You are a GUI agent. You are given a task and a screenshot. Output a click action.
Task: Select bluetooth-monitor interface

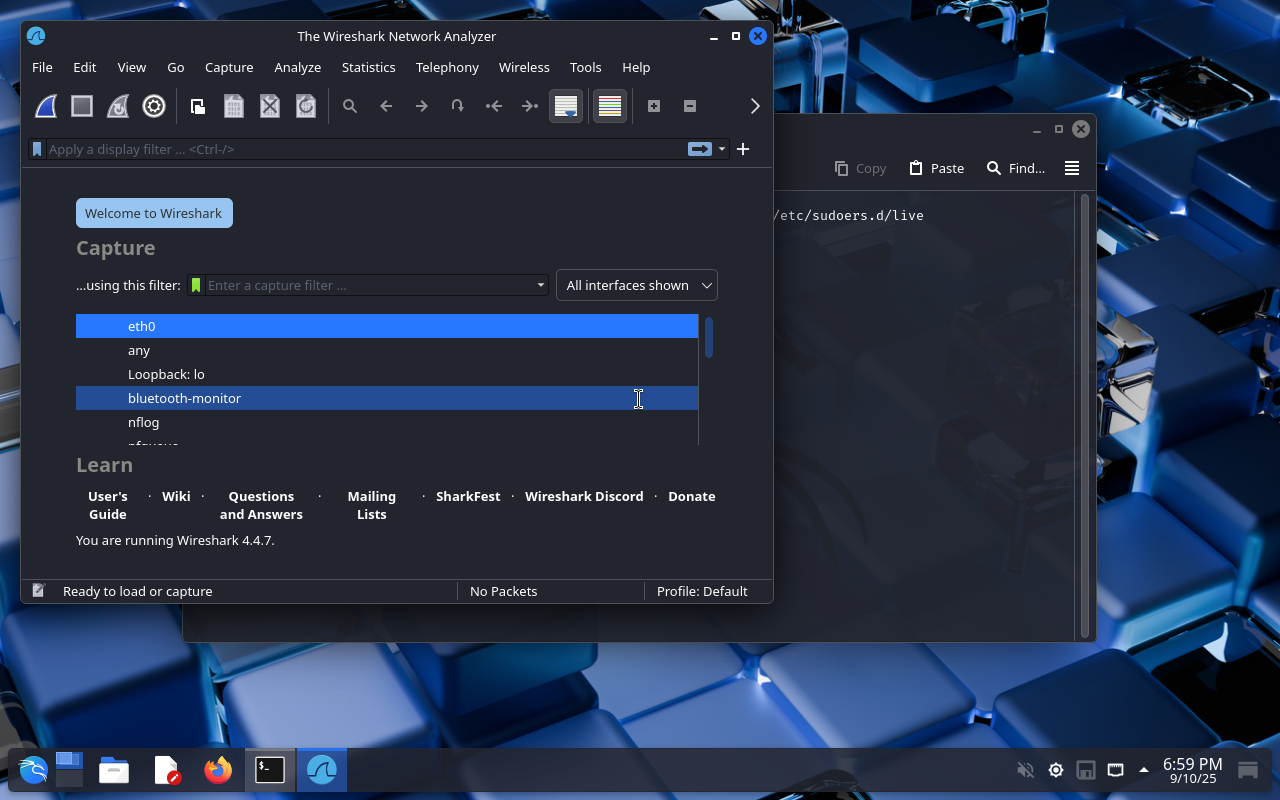click(387, 398)
